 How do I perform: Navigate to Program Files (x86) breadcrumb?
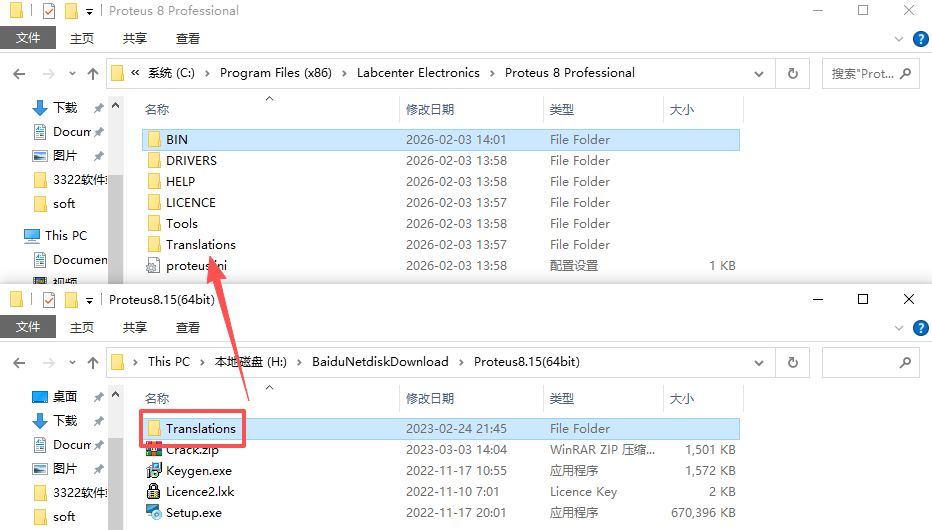pos(276,73)
